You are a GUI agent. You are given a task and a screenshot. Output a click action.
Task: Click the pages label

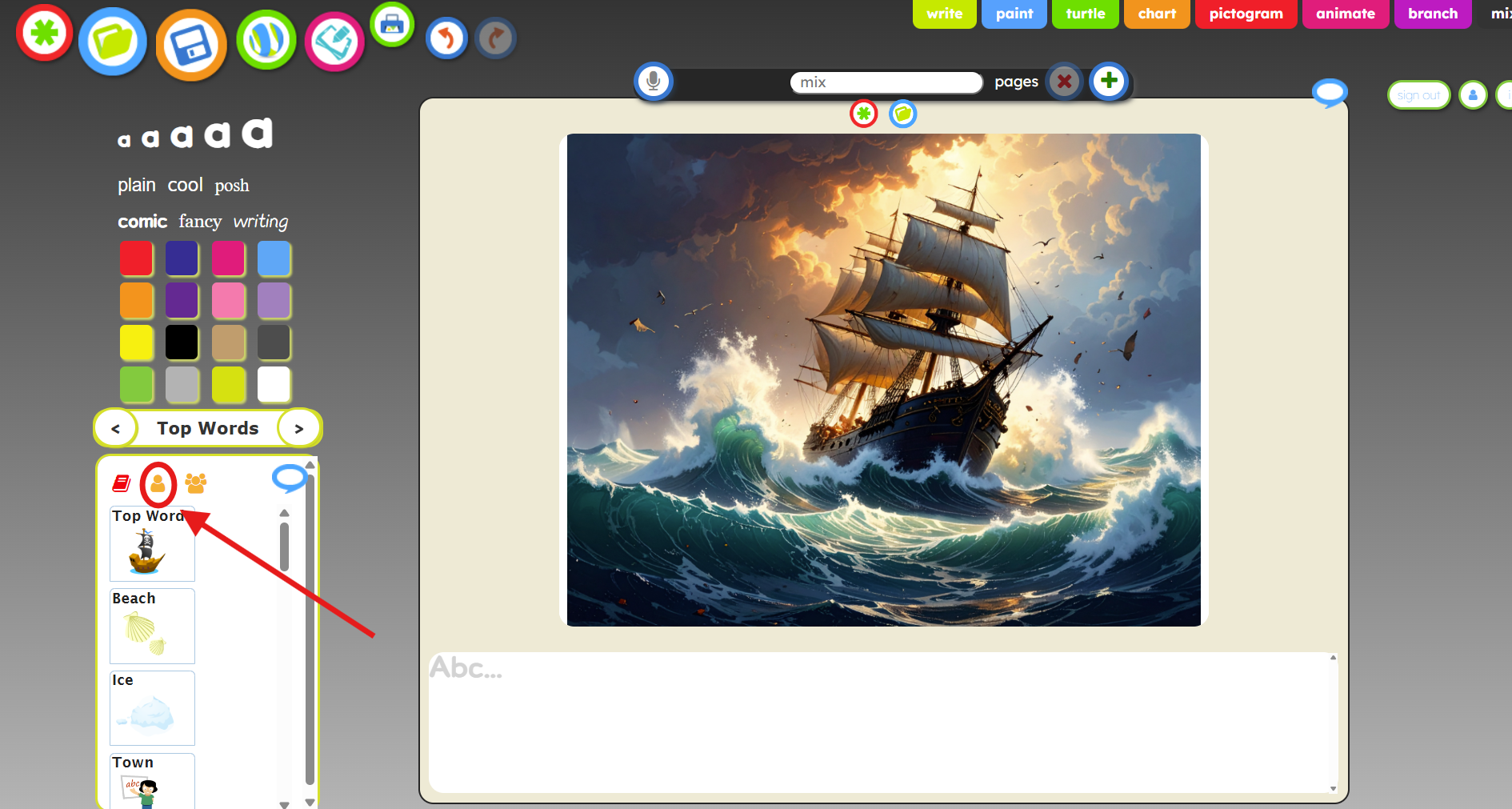point(1016,82)
